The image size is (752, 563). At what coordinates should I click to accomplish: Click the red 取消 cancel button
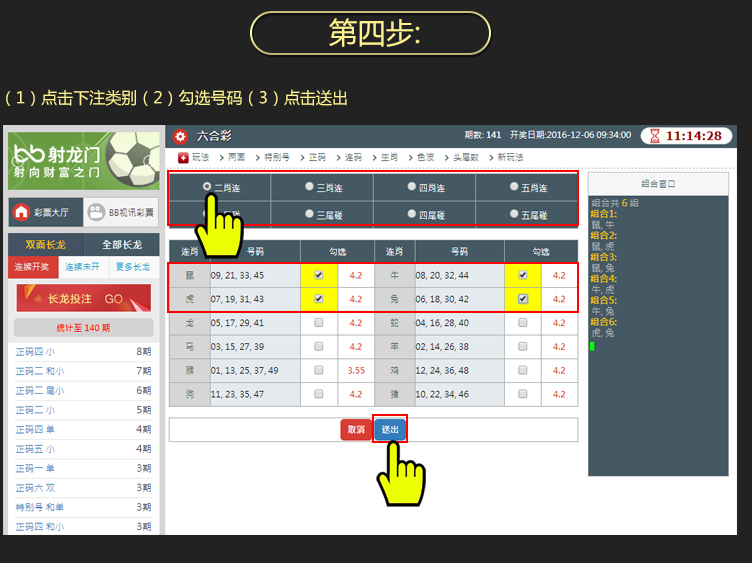click(x=355, y=429)
